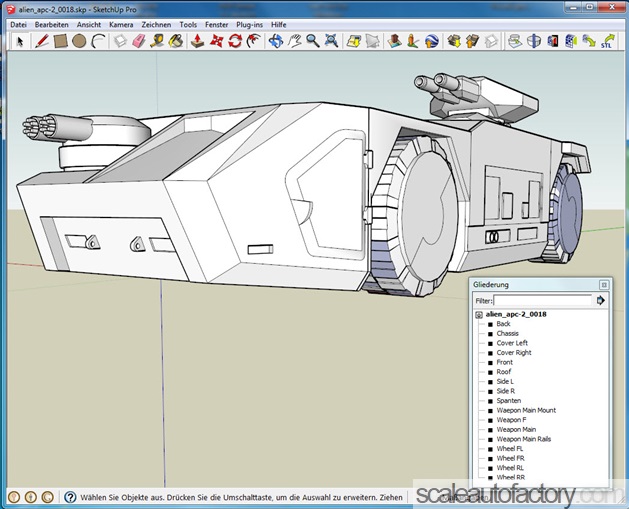This screenshot has width=629, height=509.
Task: Select the Rotate tool
Action: coord(235,41)
